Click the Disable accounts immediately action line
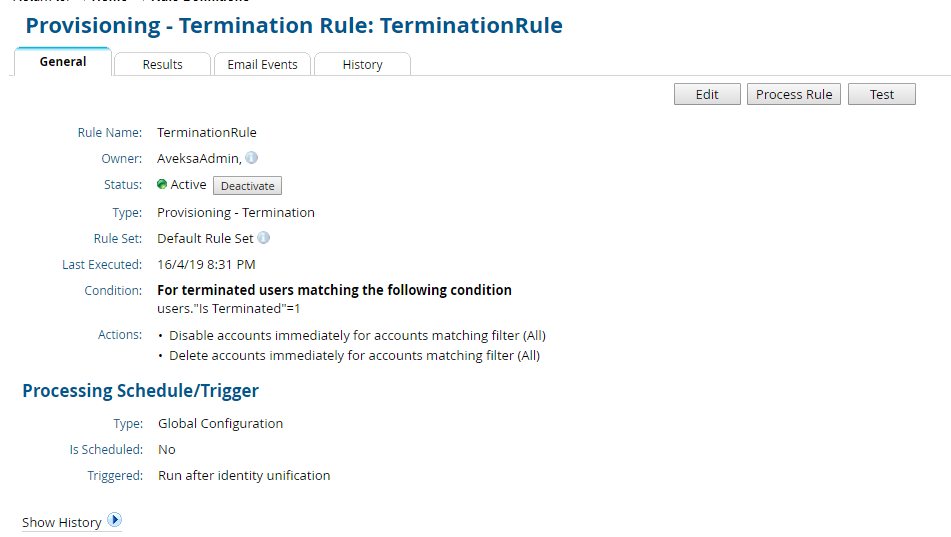This screenshot has width=951, height=537. tap(357, 335)
